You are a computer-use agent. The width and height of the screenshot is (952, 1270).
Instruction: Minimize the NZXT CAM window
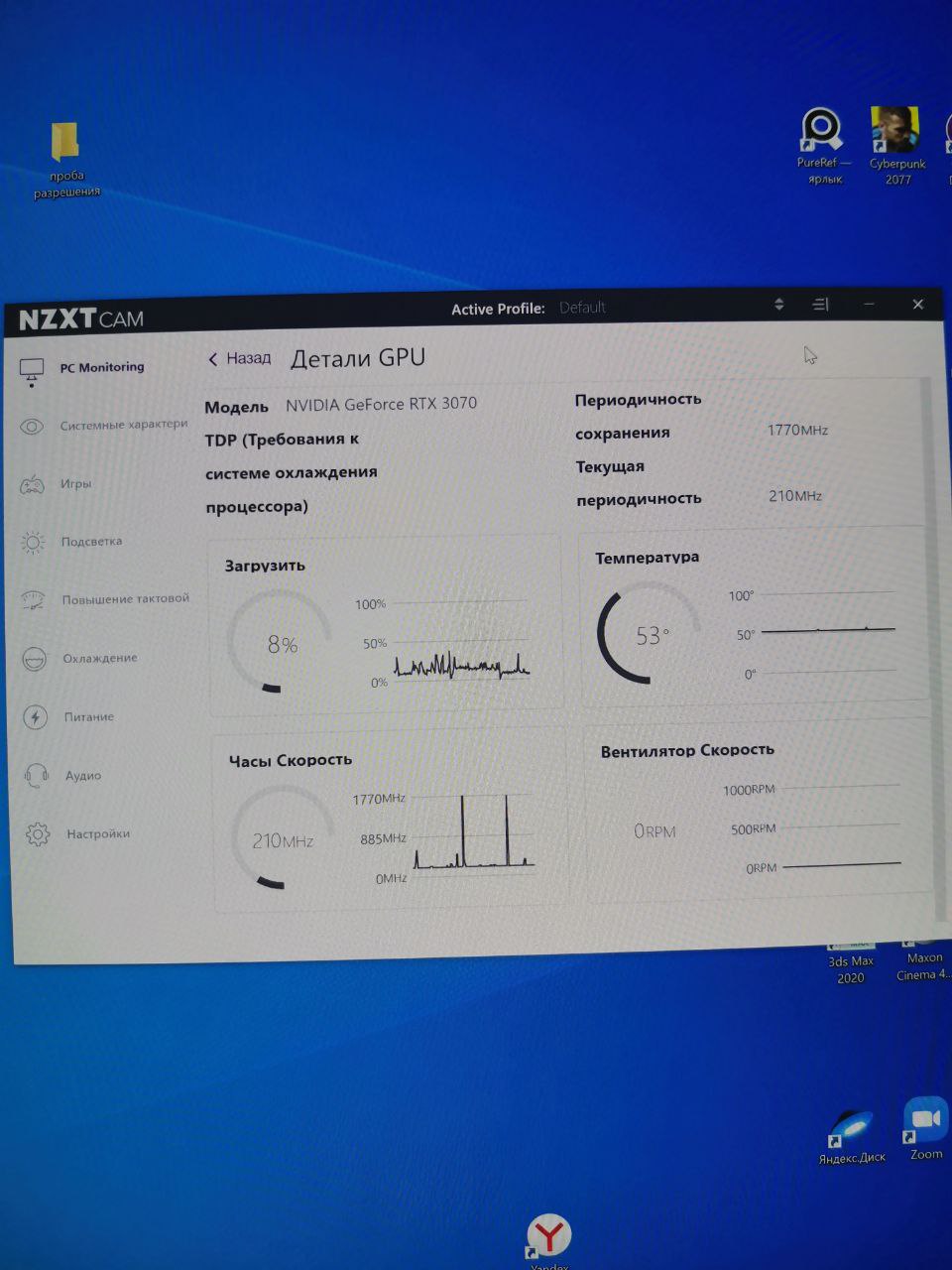tap(869, 304)
